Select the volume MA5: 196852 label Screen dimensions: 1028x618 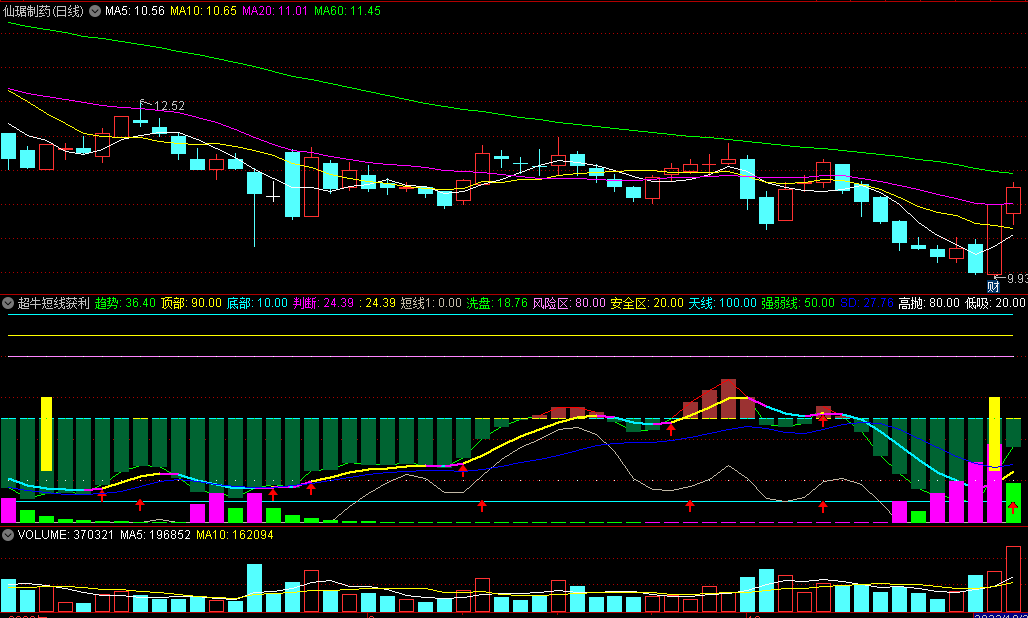coord(155,535)
